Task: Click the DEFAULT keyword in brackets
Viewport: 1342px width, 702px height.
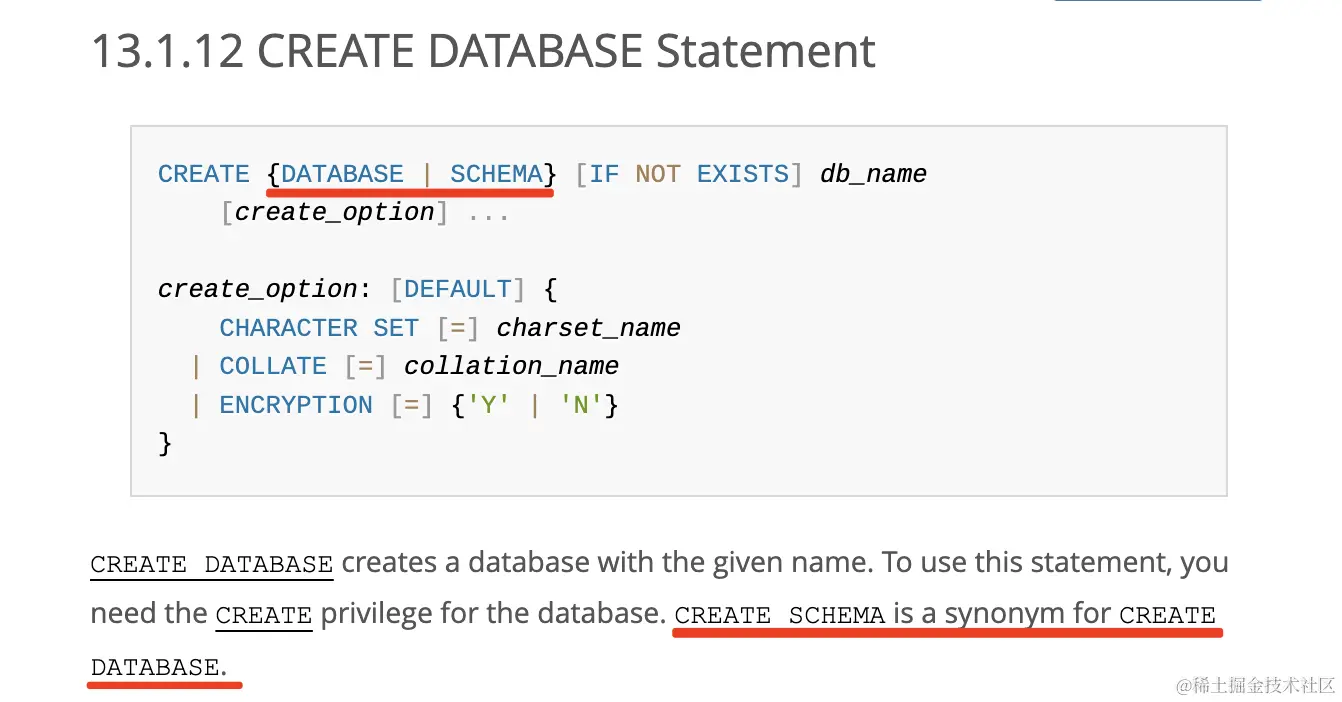Action: click(457, 289)
